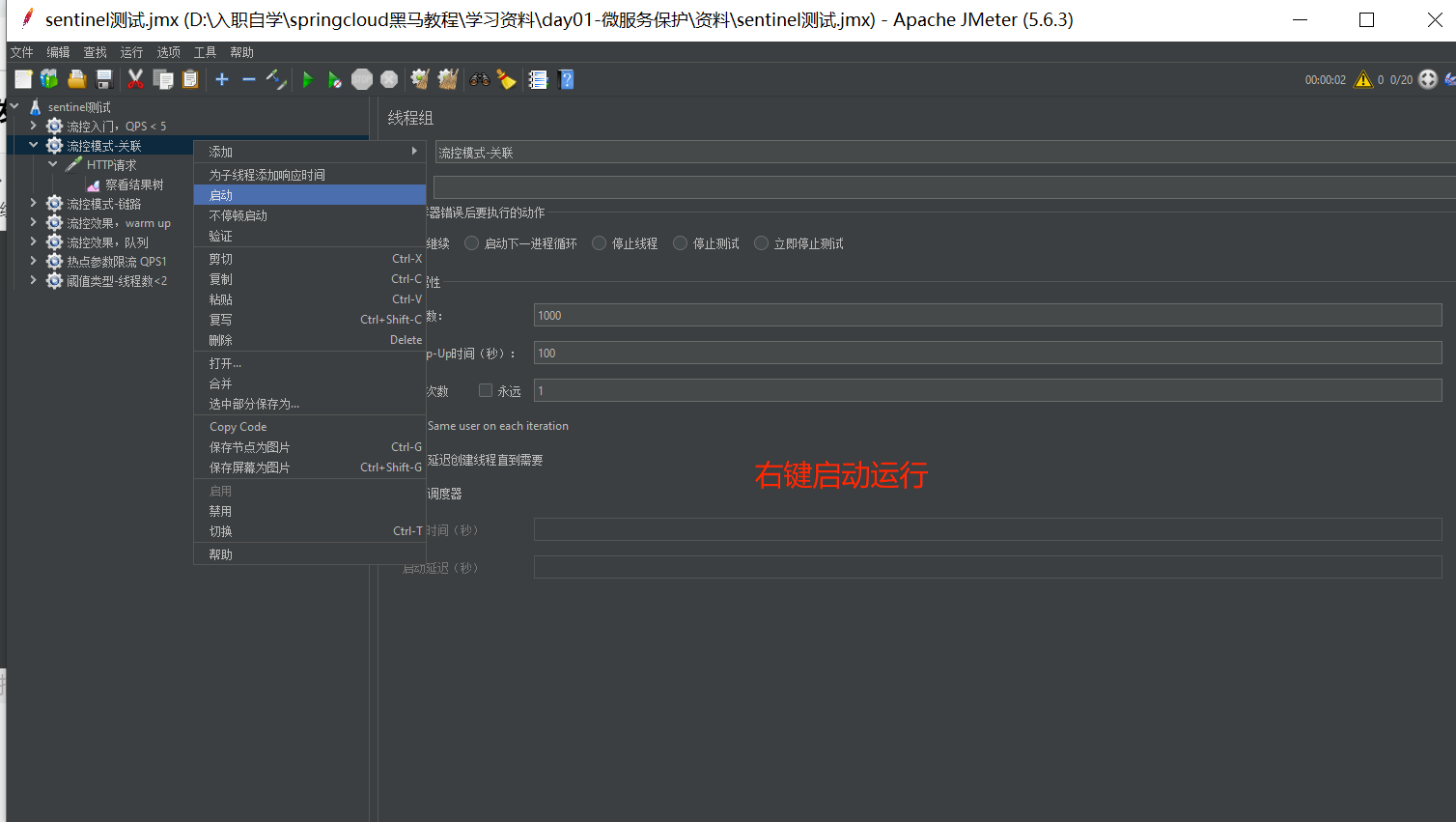Open the Templates icon in toolbar
This screenshot has width=1456, height=822.
pos(49,79)
